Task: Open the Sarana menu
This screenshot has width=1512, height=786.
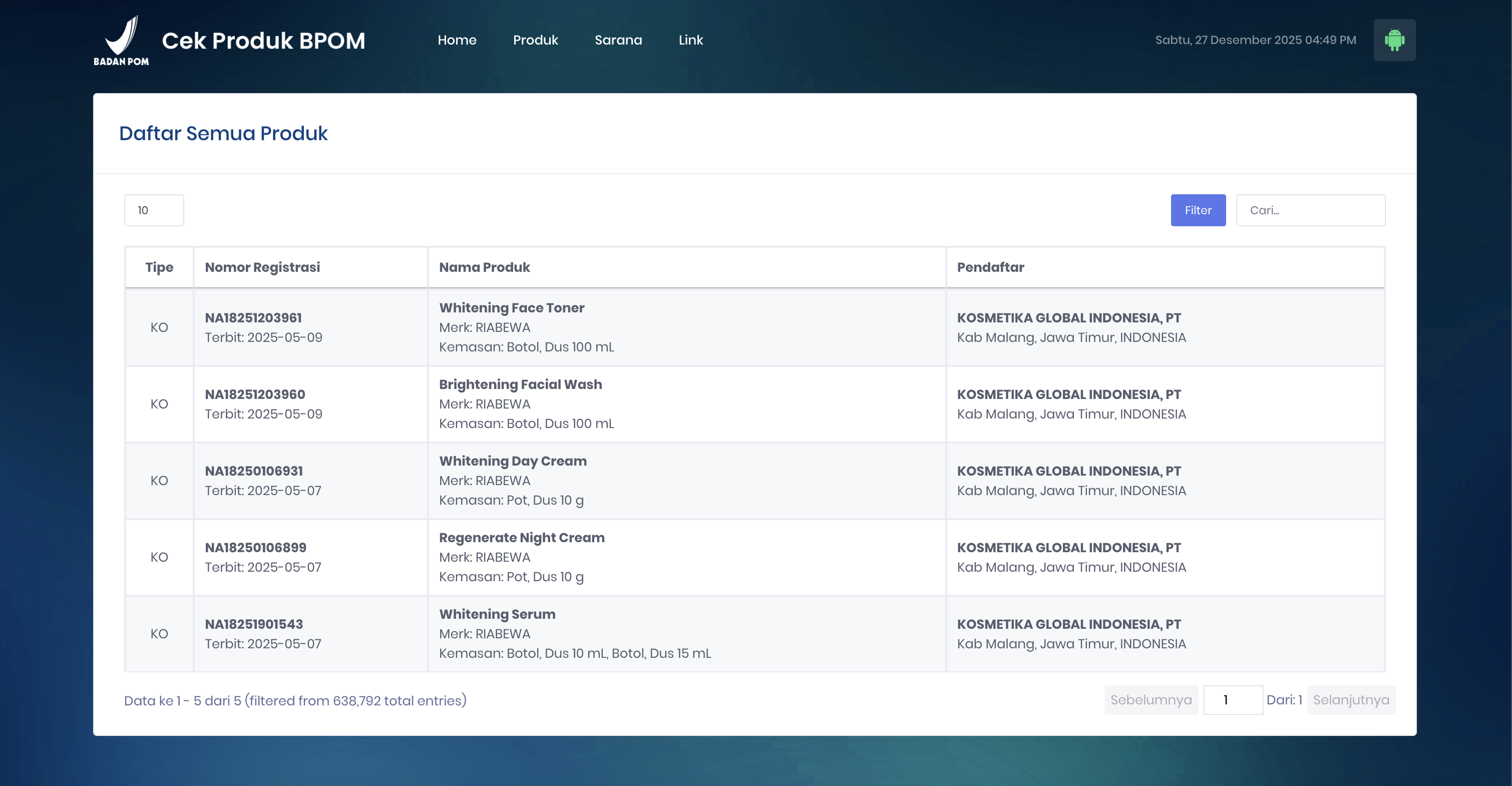Action: pyautogui.click(x=618, y=40)
